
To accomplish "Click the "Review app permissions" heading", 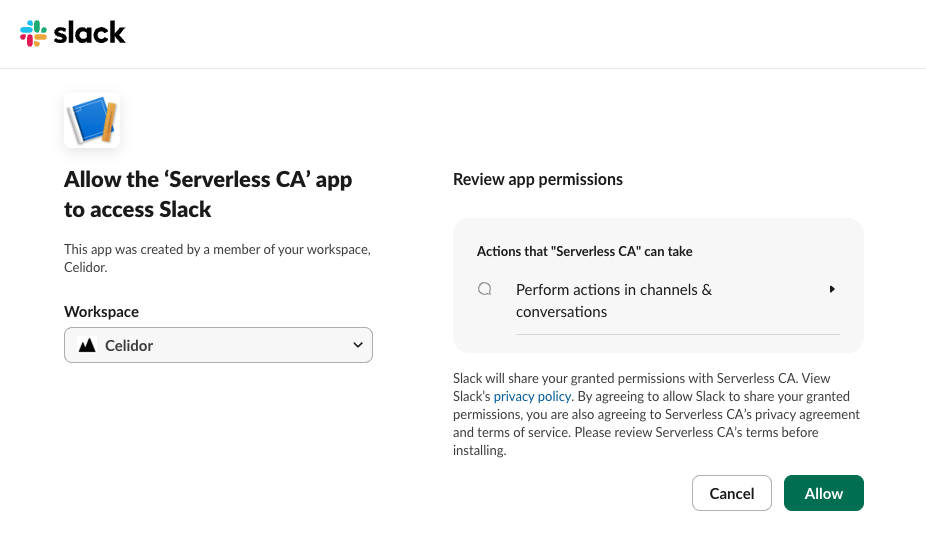I will [x=538, y=179].
